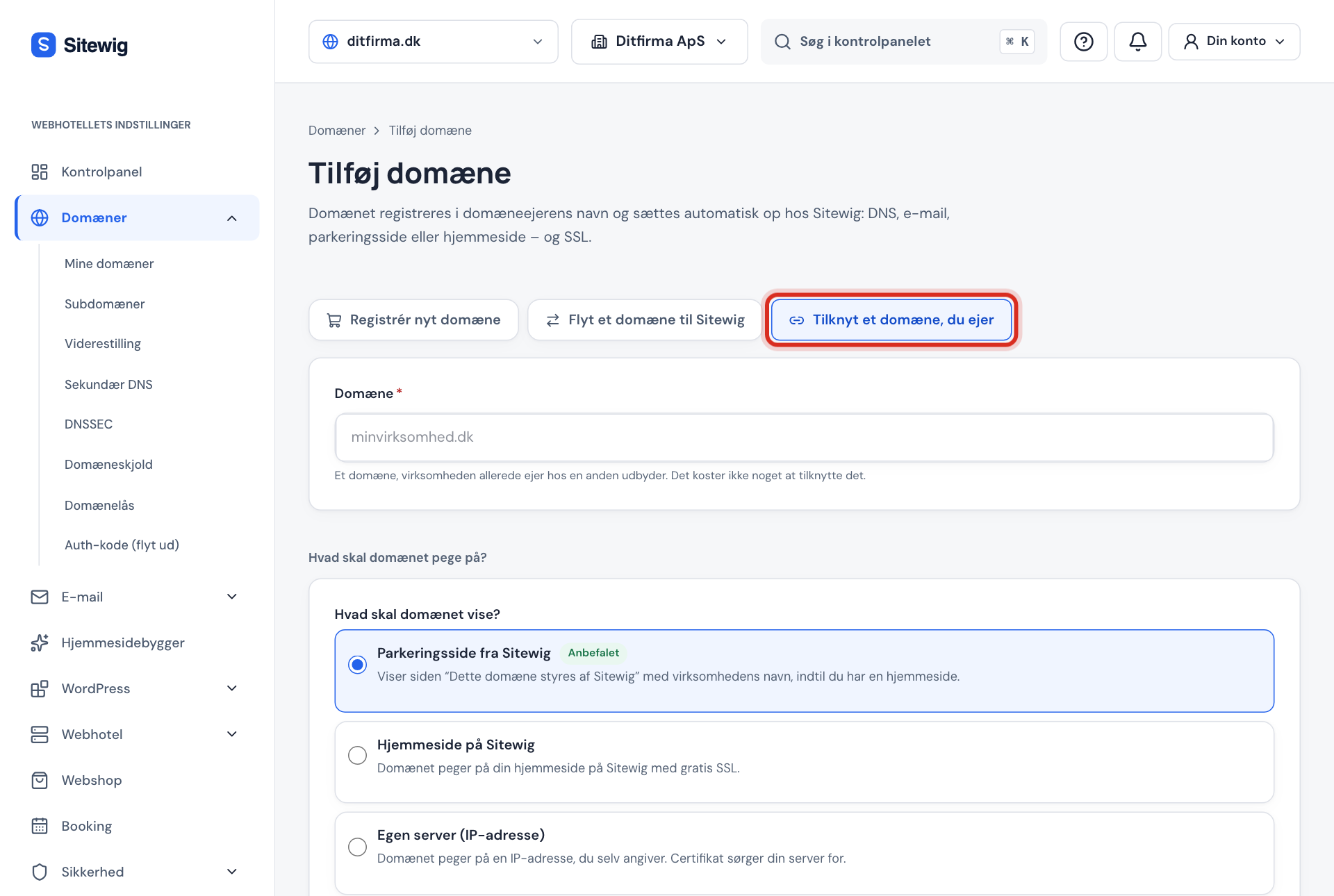
Task: Expand the WordPress sidebar section chevron
Action: [232, 688]
